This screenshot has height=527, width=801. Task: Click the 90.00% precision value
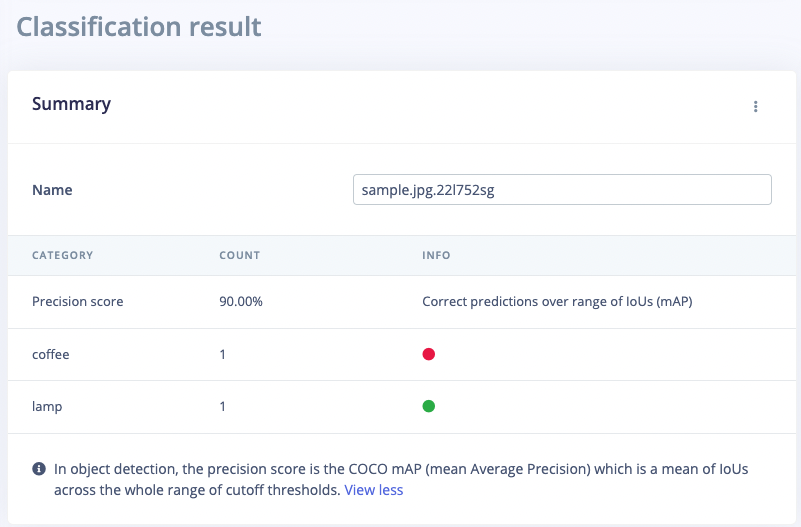[241, 301]
